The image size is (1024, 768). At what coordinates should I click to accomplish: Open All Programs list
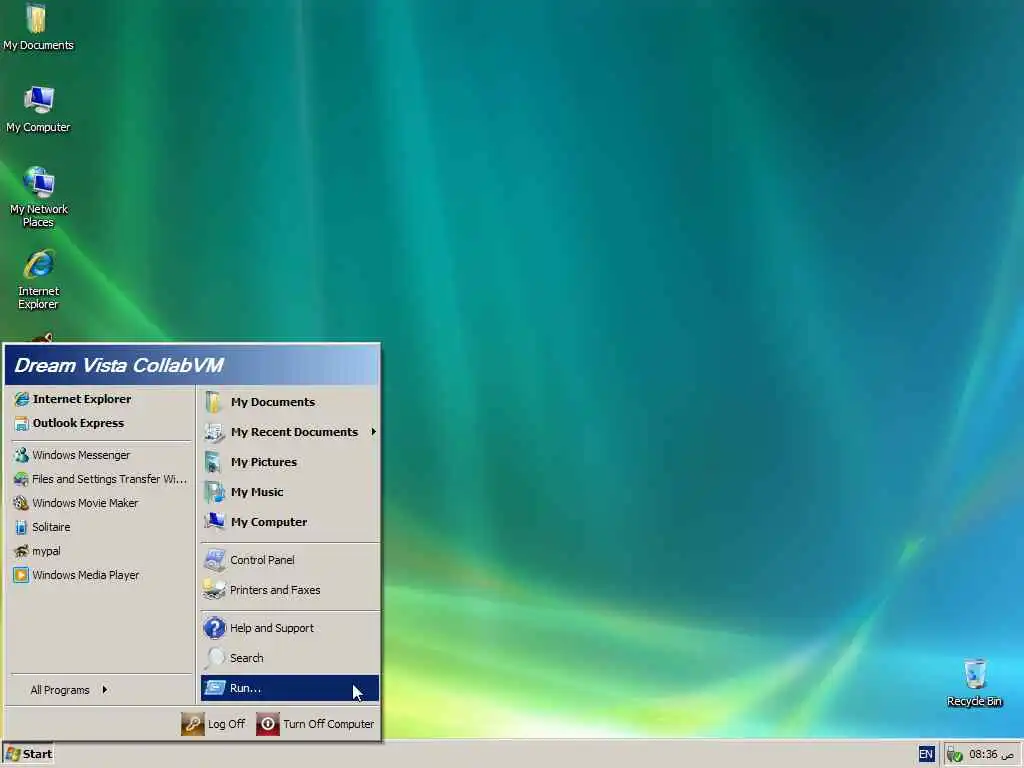68,690
